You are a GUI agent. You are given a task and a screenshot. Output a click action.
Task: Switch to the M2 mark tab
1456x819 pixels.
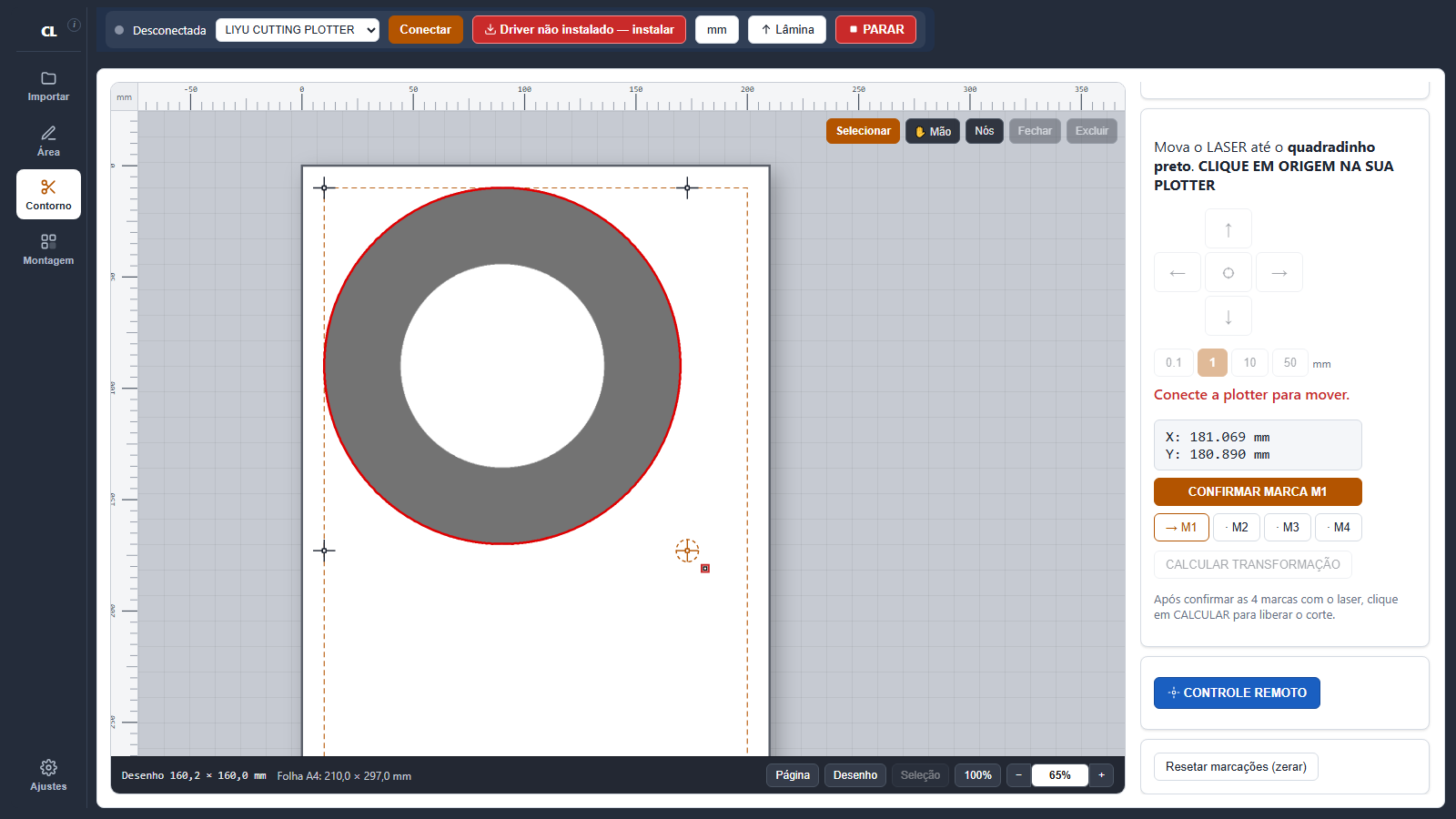pyautogui.click(x=1237, y=527)
